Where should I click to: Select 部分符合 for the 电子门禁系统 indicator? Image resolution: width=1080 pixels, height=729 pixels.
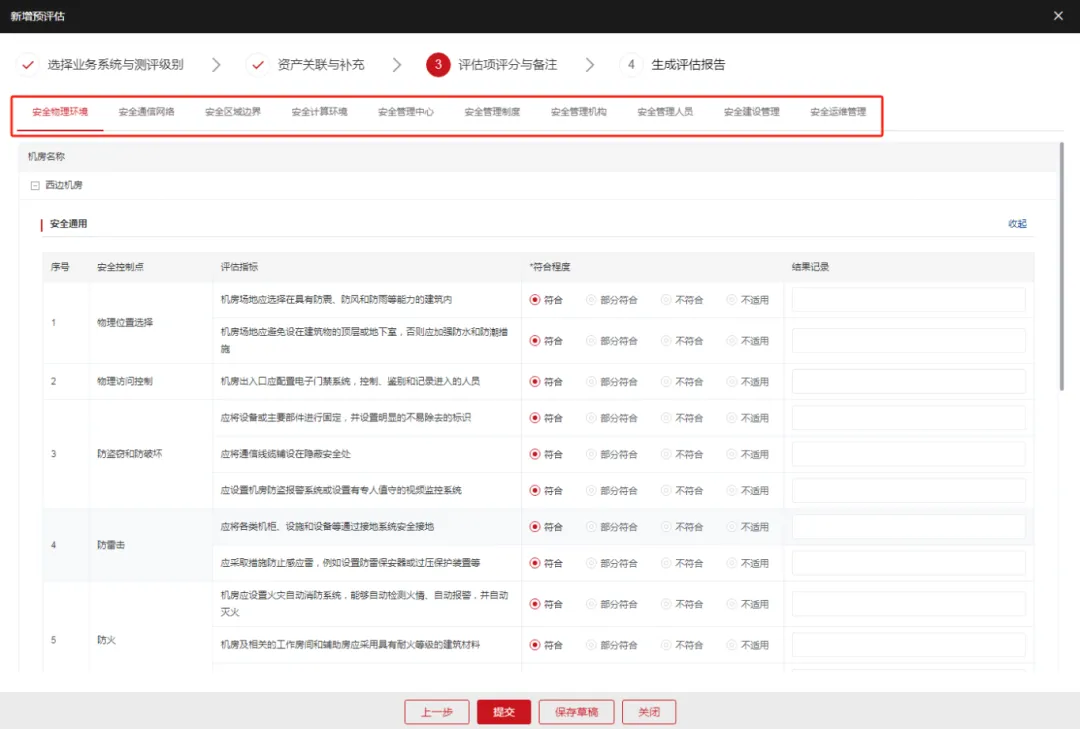pyautogui.click(x=591, y=382)
